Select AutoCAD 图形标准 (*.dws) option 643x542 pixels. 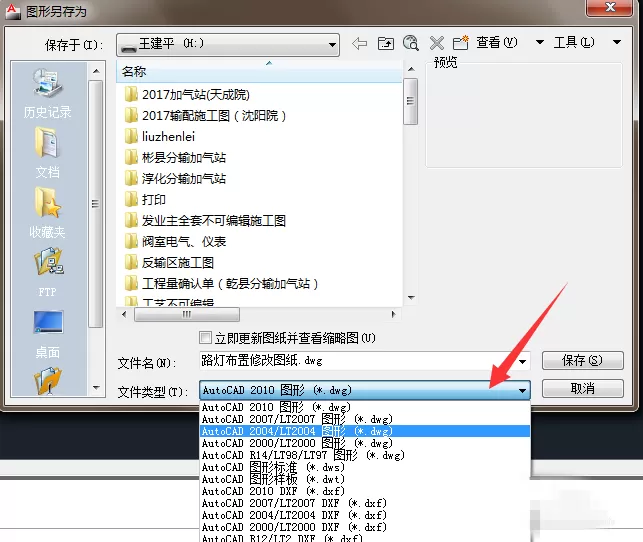(x=365, y=467)
